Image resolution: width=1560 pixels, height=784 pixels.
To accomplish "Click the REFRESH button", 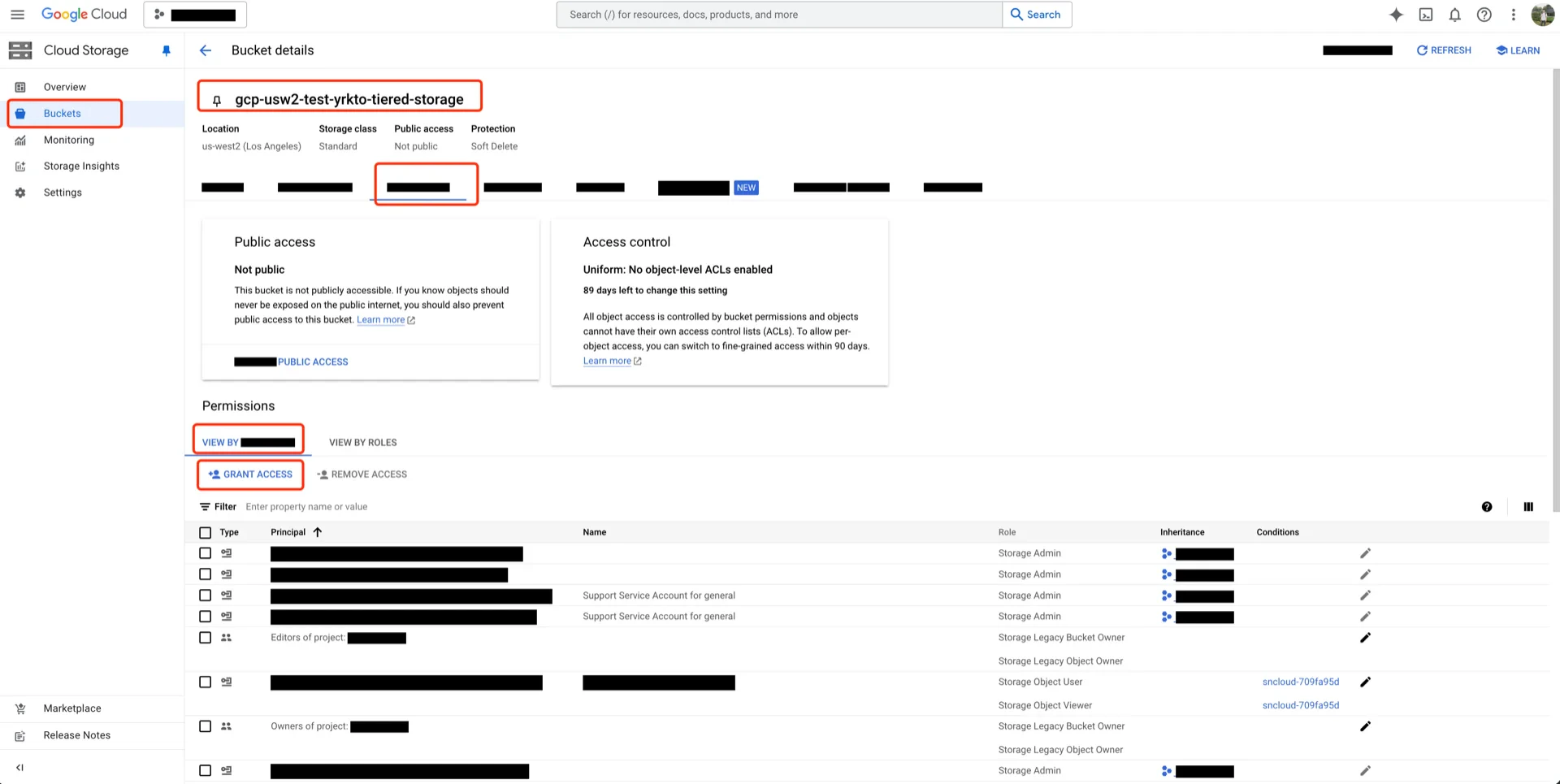I will (1444, 50).
